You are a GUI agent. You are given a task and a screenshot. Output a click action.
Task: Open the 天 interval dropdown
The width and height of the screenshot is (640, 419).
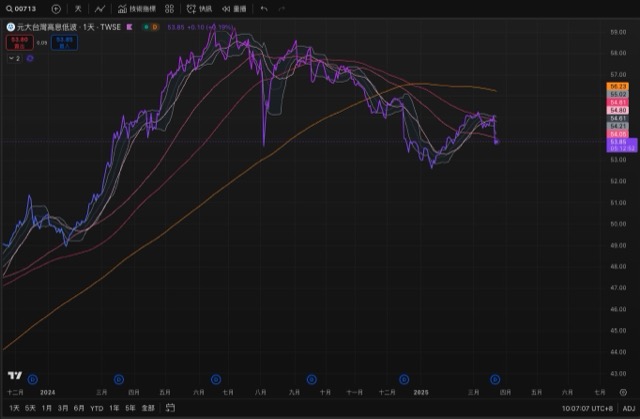point(78,9)
